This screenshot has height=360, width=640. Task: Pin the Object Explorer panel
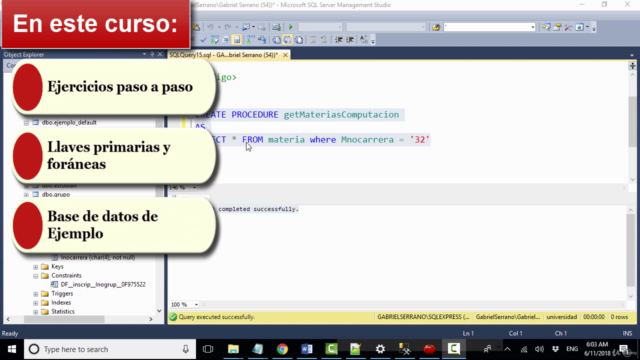pyautogui.click(x=152, y=54)
